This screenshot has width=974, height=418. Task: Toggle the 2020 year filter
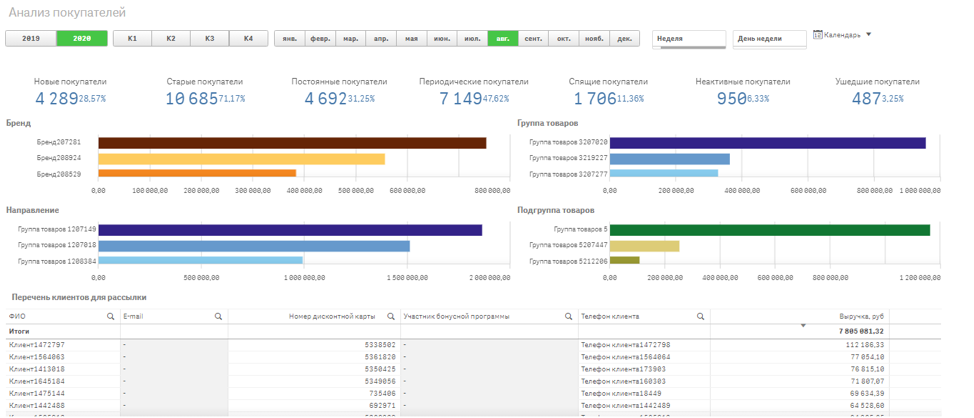pos(82,38)
